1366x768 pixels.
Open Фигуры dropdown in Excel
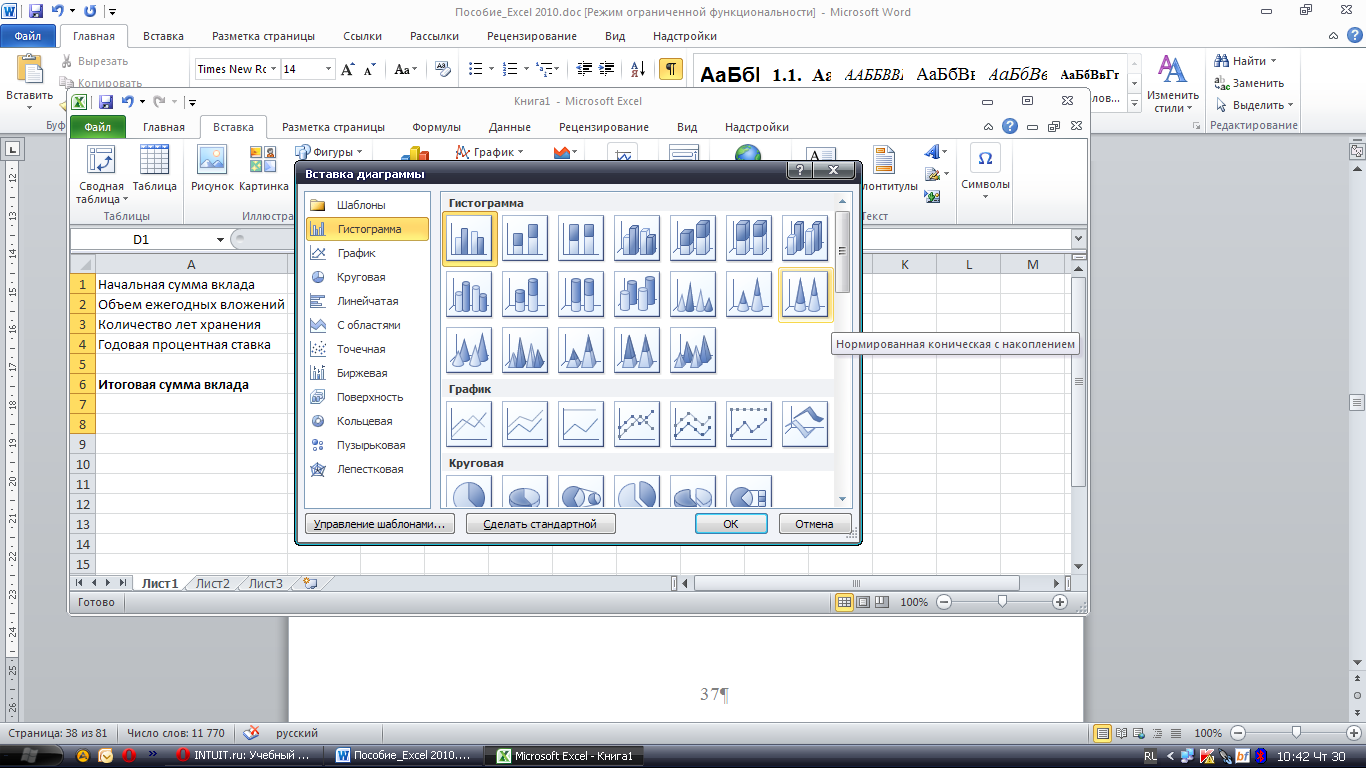330,152
